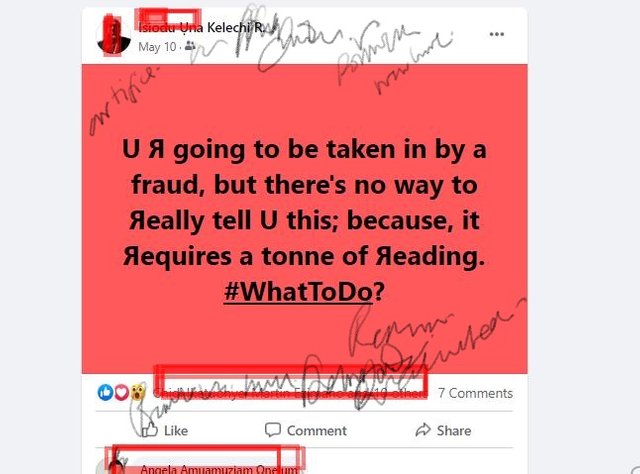The width and height of the screenshot is (640, 474).
Task: Click the thumbs-up outline icon beside Like
Action: tap(149, 429)
